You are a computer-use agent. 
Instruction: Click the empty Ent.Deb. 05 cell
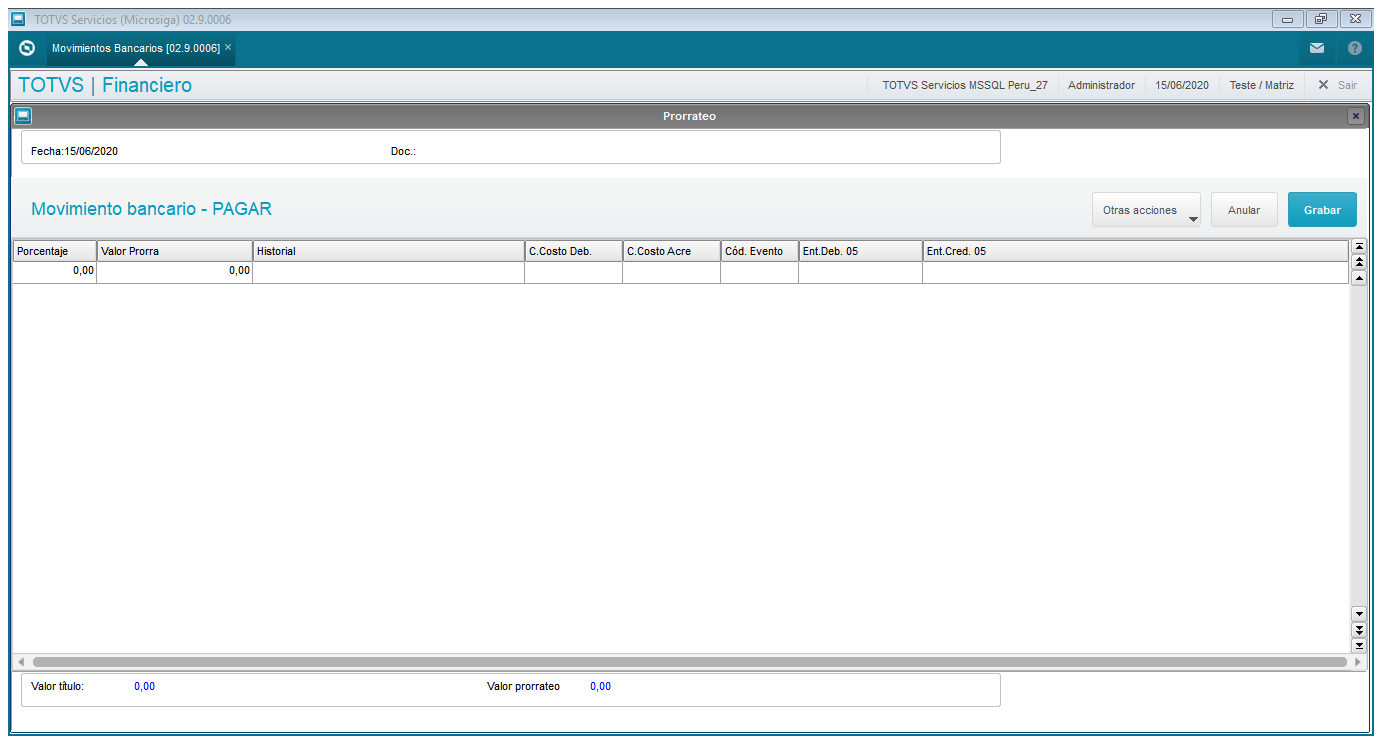point(860,272)
